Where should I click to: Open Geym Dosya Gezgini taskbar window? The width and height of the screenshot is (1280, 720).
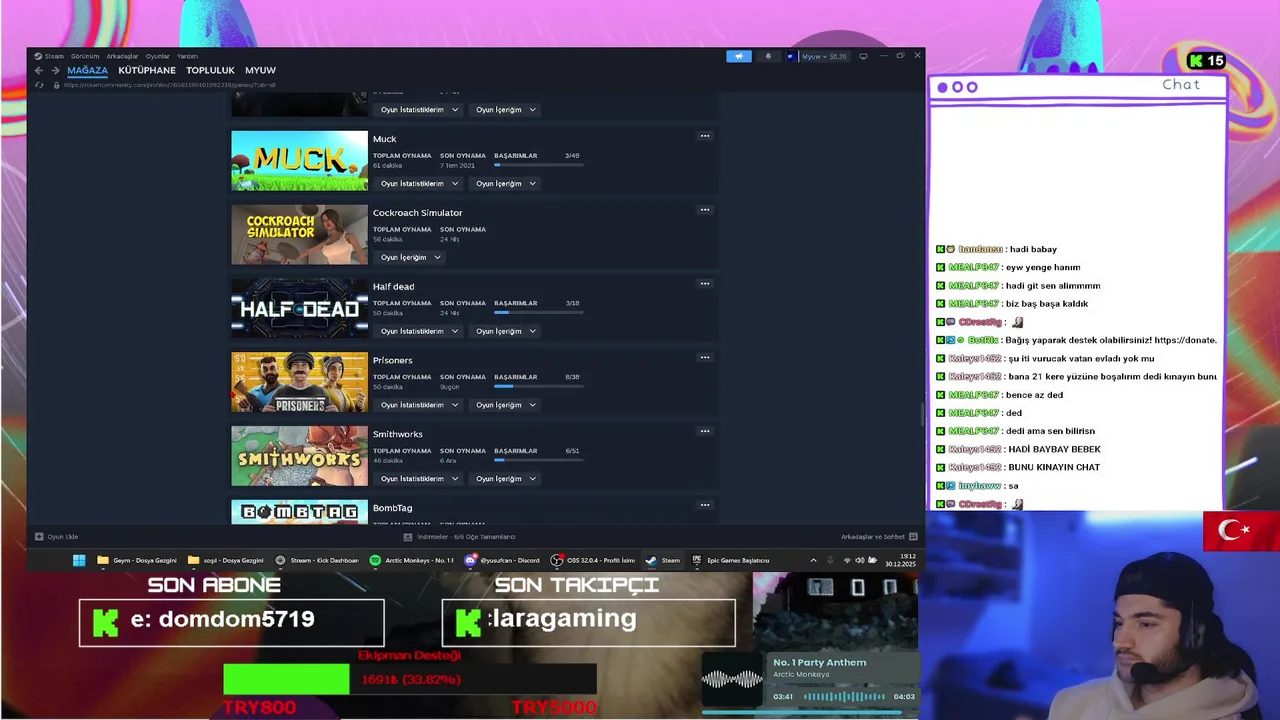137,560
